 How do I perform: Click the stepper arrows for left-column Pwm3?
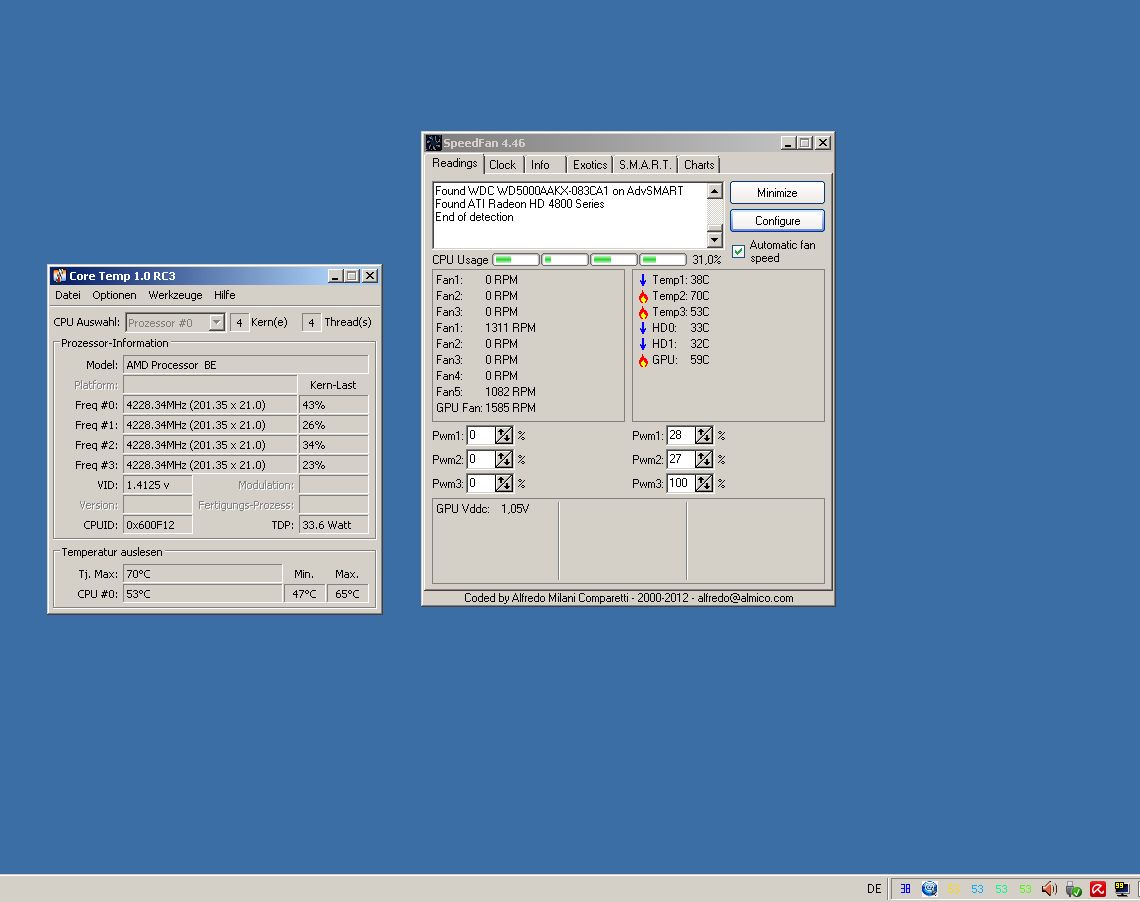[x=504, y=483]
